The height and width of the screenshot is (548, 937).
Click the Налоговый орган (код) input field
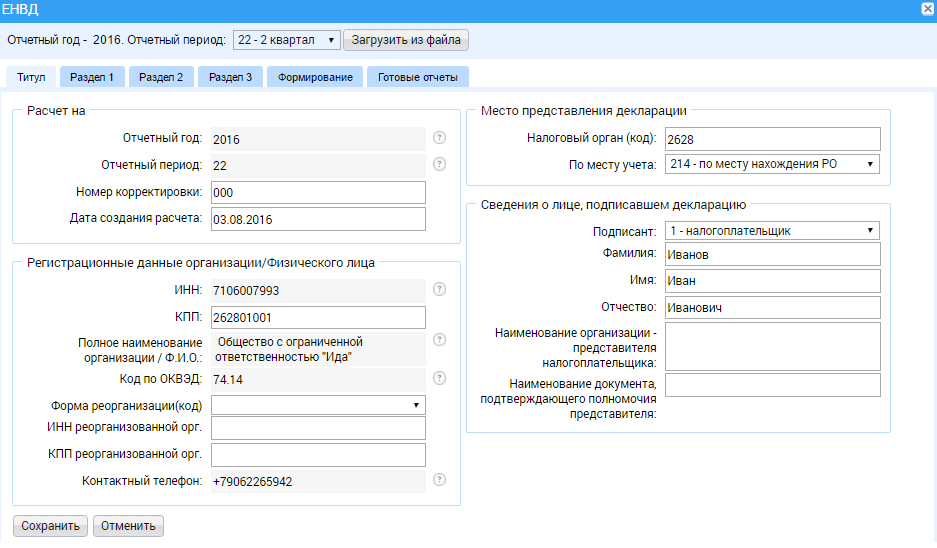773,139
